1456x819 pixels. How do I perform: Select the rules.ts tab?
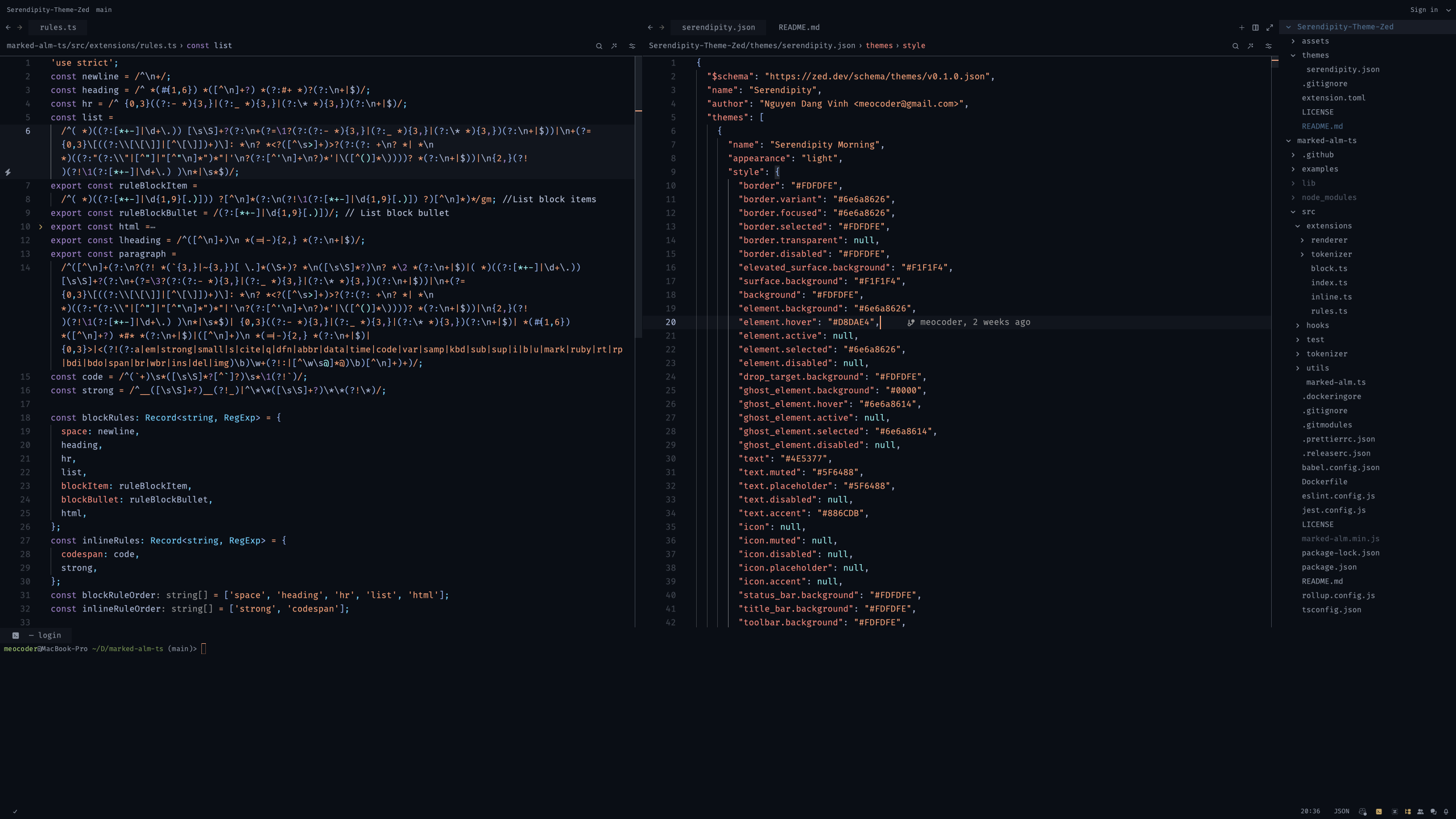(x=58, y=27)
